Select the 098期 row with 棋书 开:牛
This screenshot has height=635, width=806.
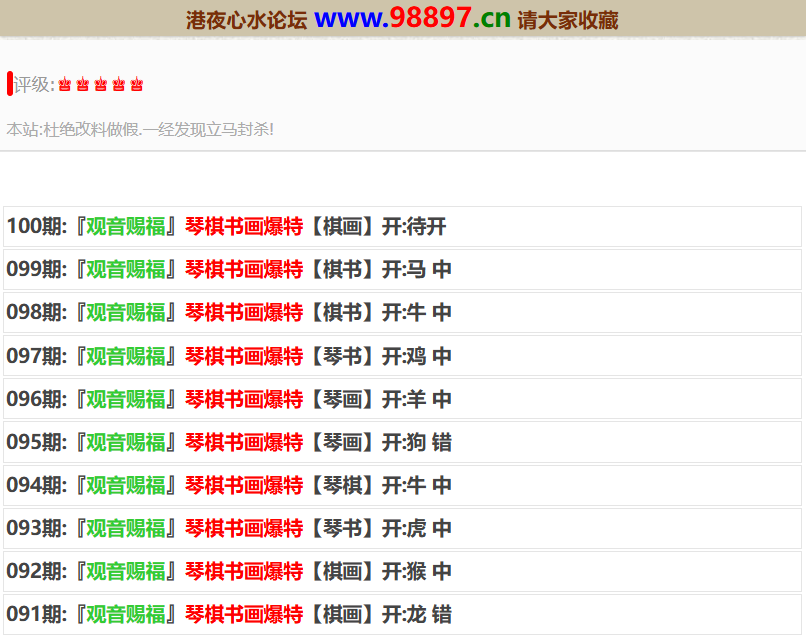(402, 313)
